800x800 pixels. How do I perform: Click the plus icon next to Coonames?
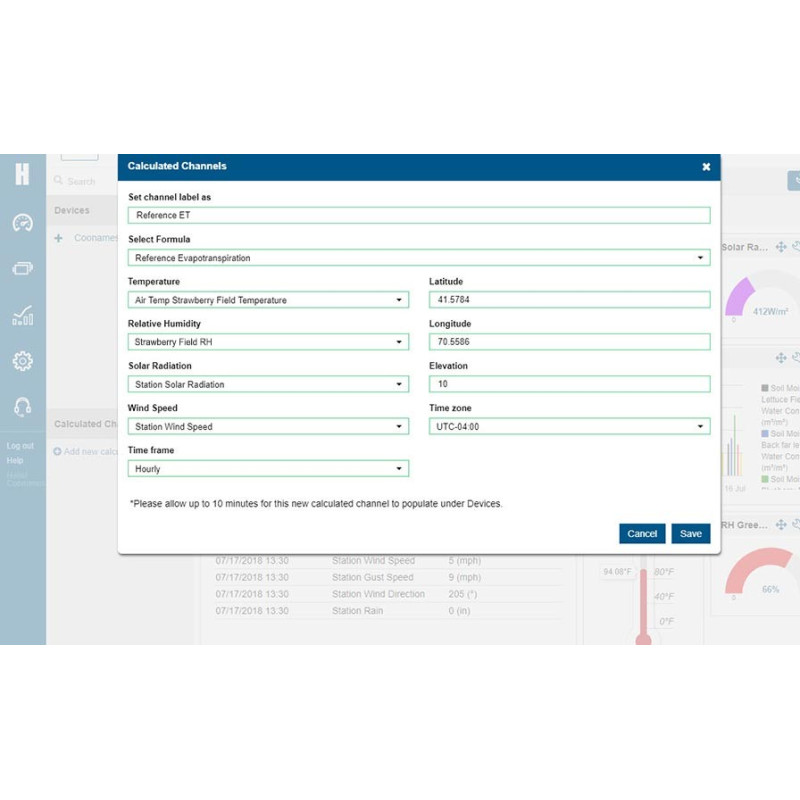(61, 237)
